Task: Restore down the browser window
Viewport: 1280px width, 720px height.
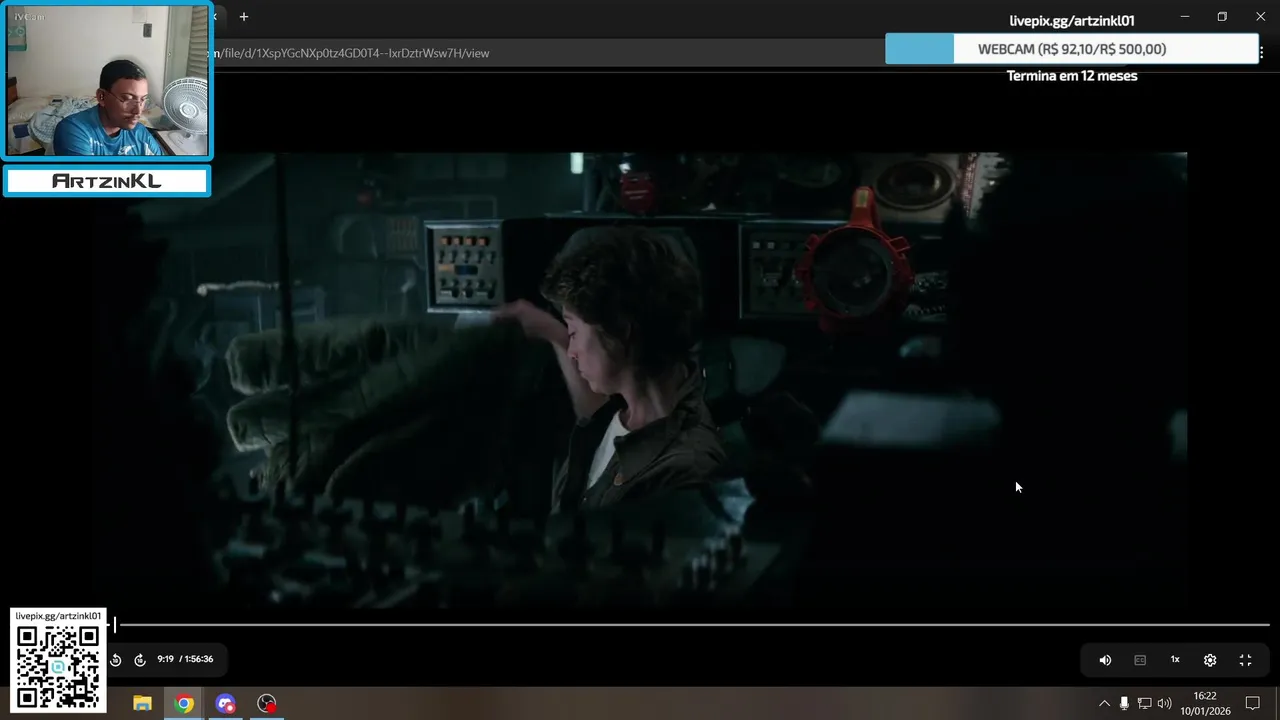Action: [x=1222, y=17]
